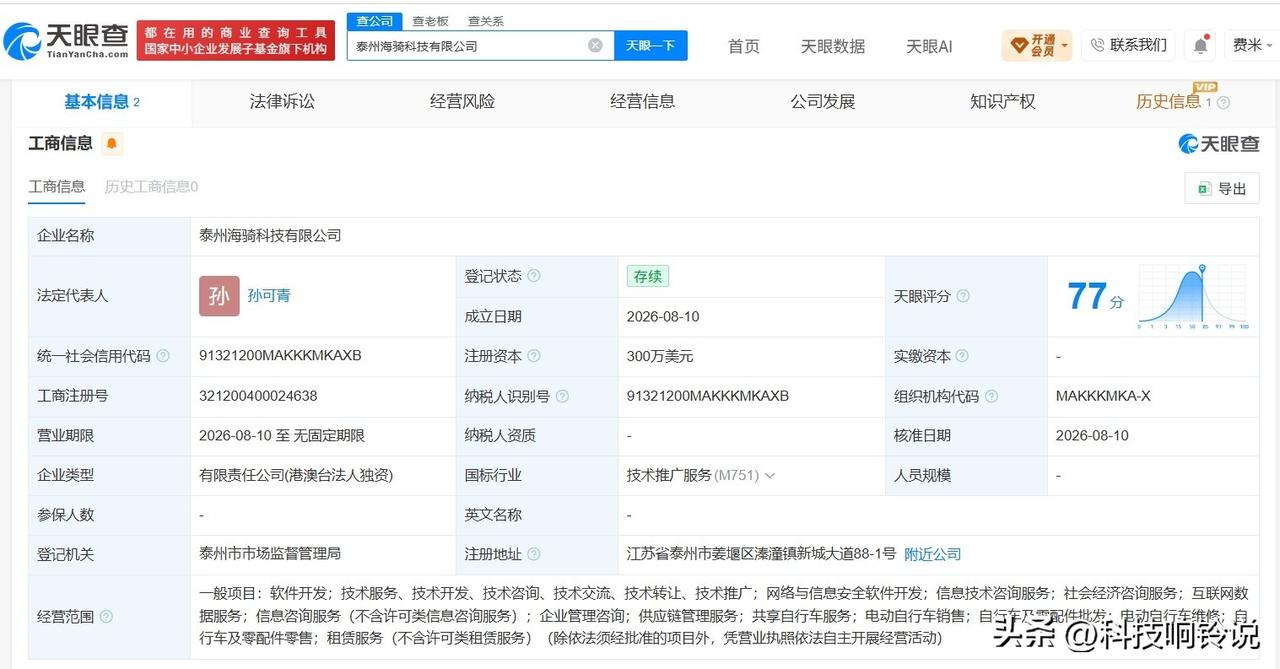Open 天眼数据 in the top navigation
This screenshot has height=669, width=1280.
833,46
